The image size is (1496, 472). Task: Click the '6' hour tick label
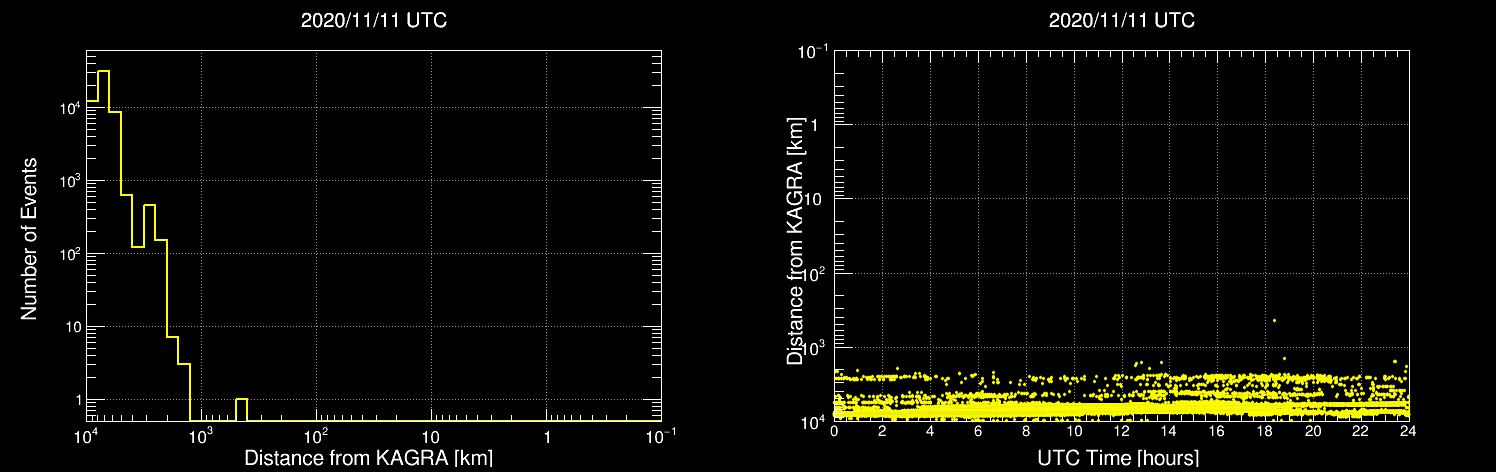click(978, 432)
